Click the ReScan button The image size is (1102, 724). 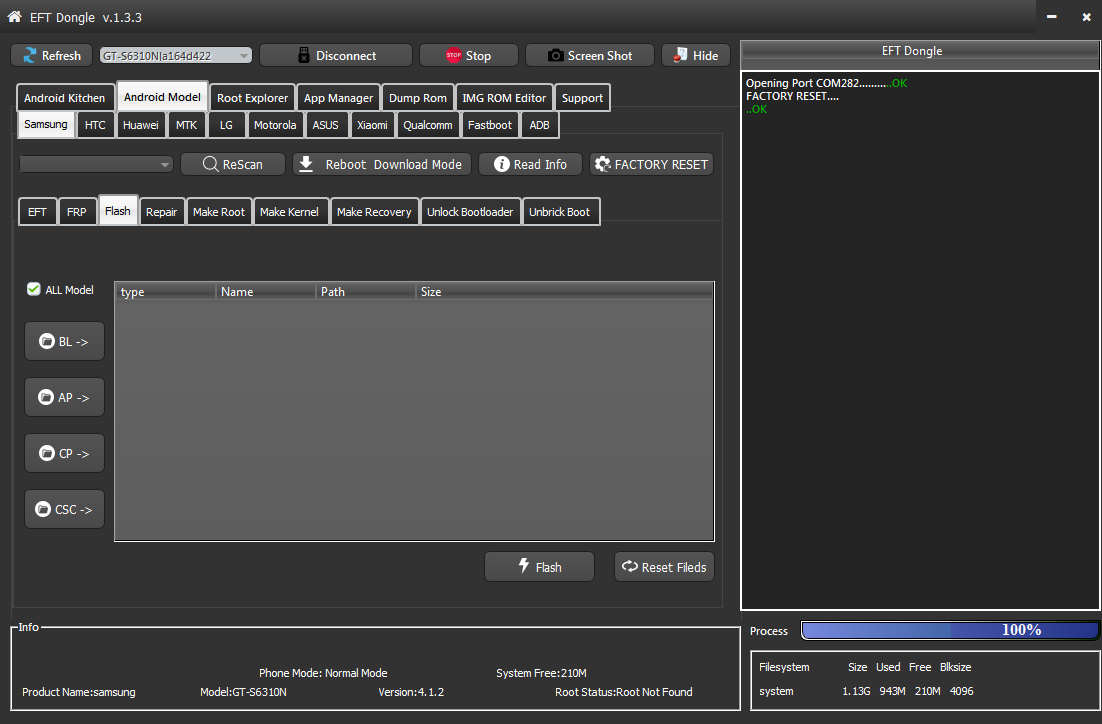[233, 164]
